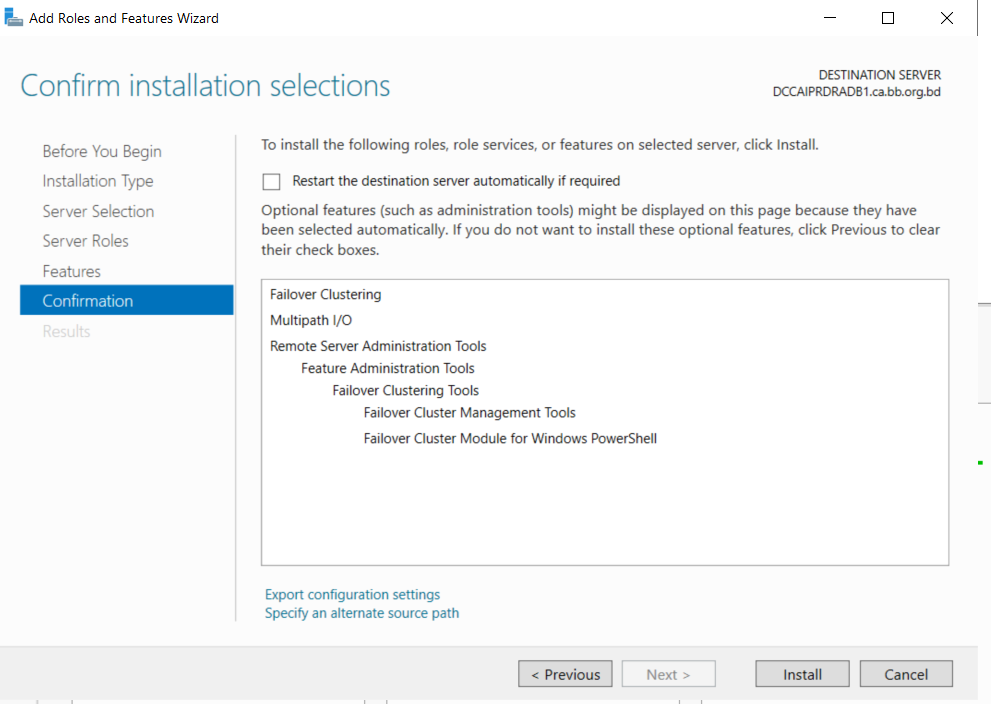Enable automatic restart of destination server
This screenshot has height=704, width=991.
(x=271, y=182)
